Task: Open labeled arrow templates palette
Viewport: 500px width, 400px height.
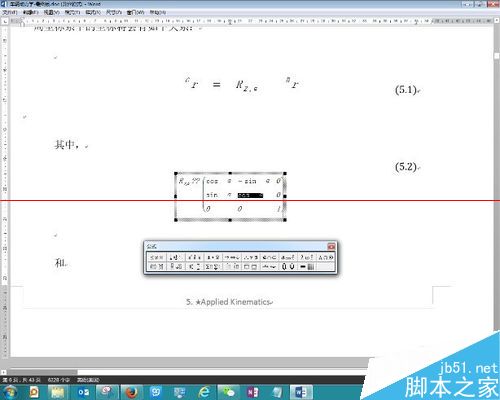Action: pos(270,266)
